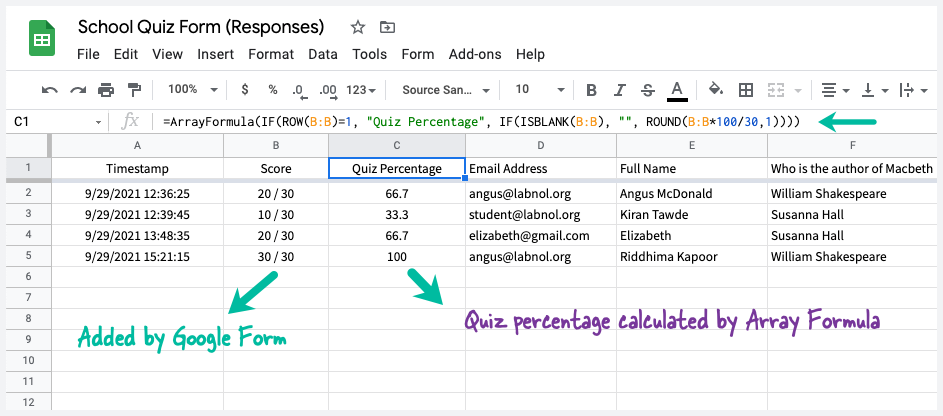943x416 pixels.
Task: Select the 30 / 30 score cell
Action: click(276, 256)
